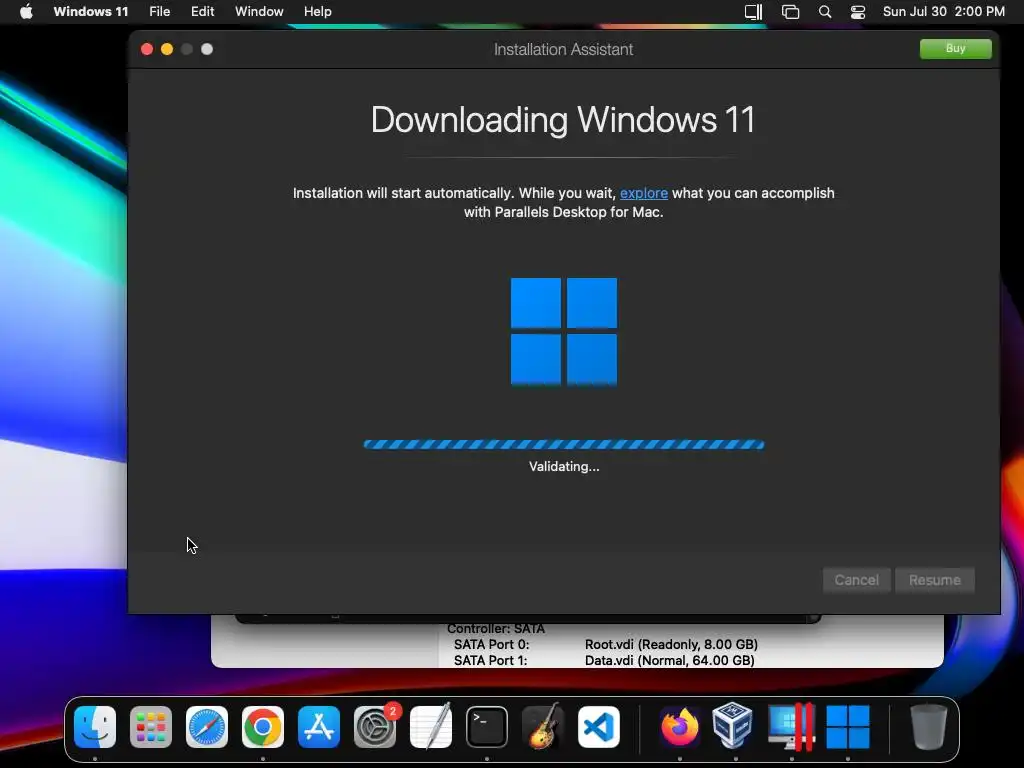Open VirtualBox from the Dock
The height and width of the screenshot is (768, 1024).
[x=732, y=726]
